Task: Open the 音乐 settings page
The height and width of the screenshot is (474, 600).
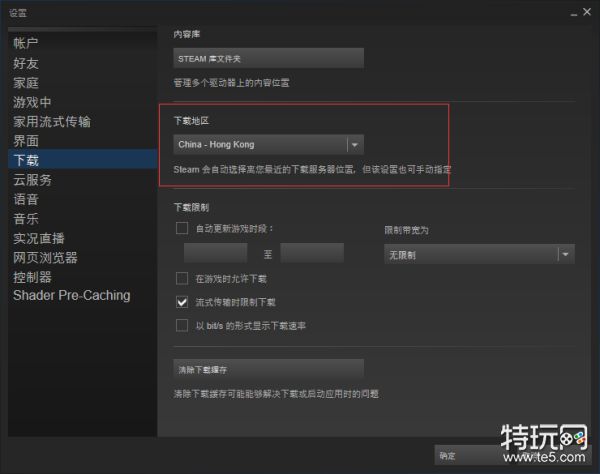Action: click(x=26, y=219)
